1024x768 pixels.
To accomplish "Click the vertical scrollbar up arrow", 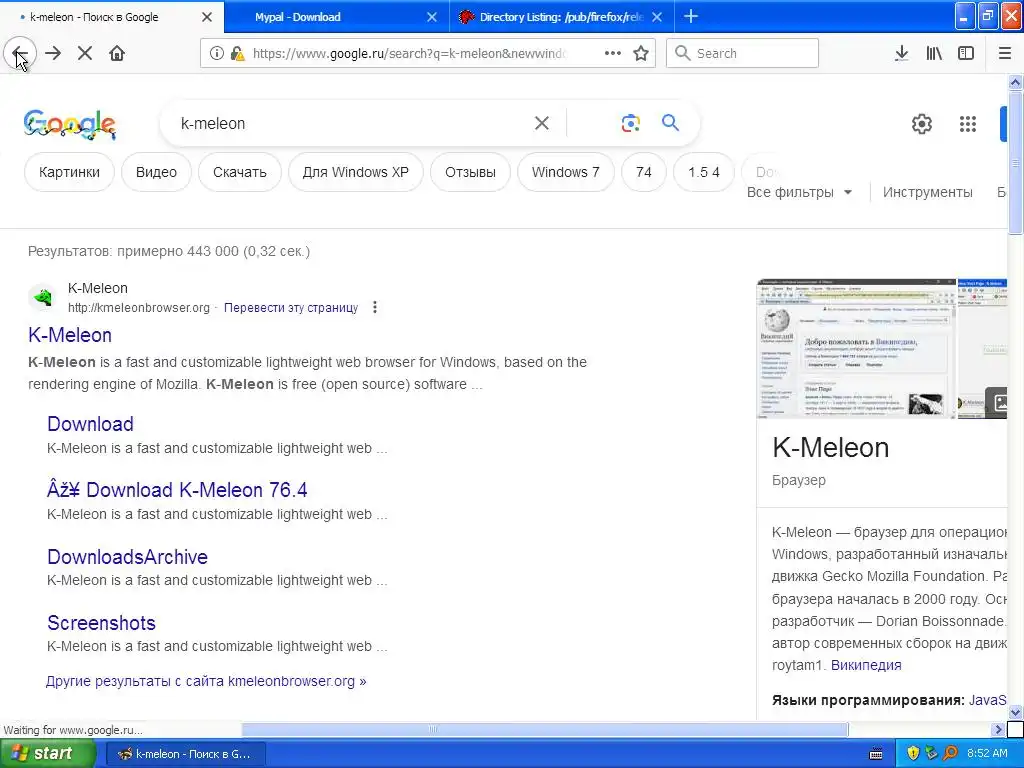I will [1015, 82].
